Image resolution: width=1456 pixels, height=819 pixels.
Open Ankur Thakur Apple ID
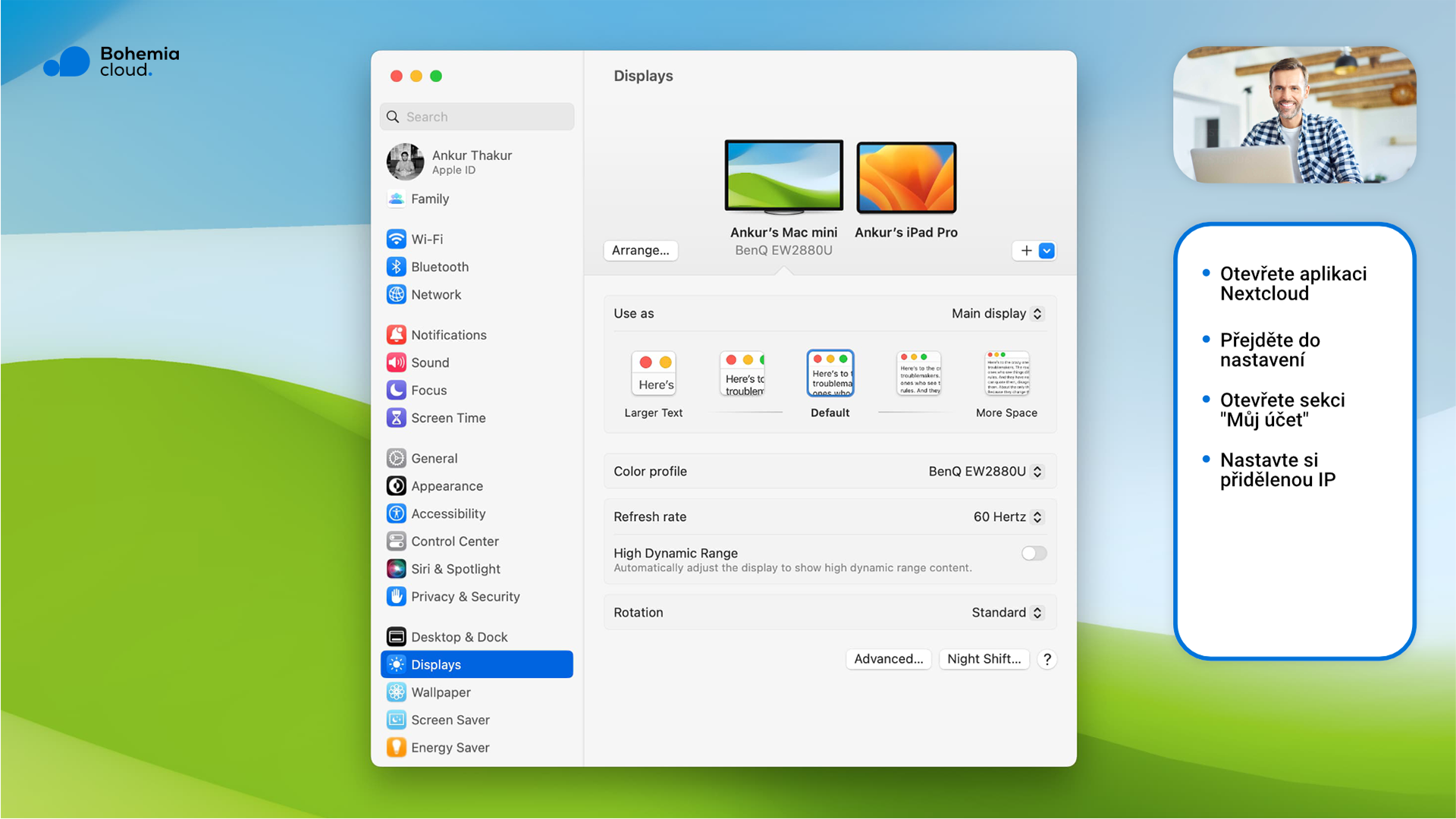[x=477, y=162]
